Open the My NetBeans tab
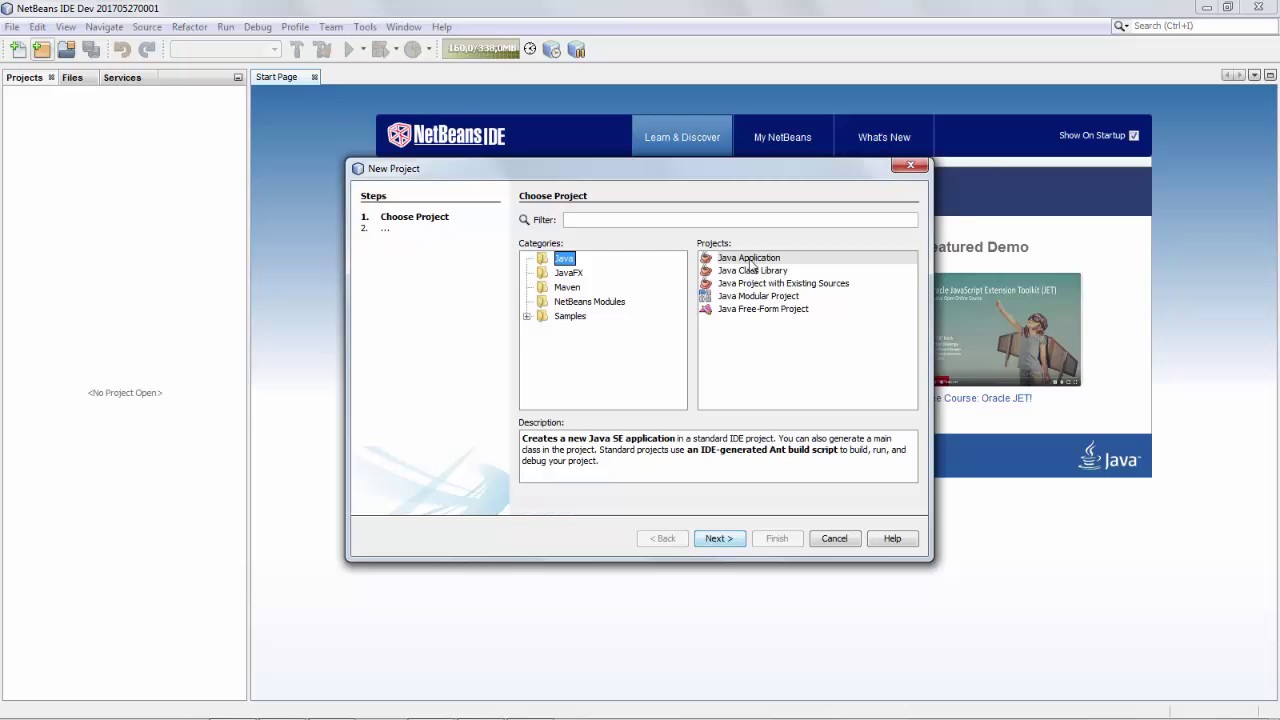 [x=782, y=137]
